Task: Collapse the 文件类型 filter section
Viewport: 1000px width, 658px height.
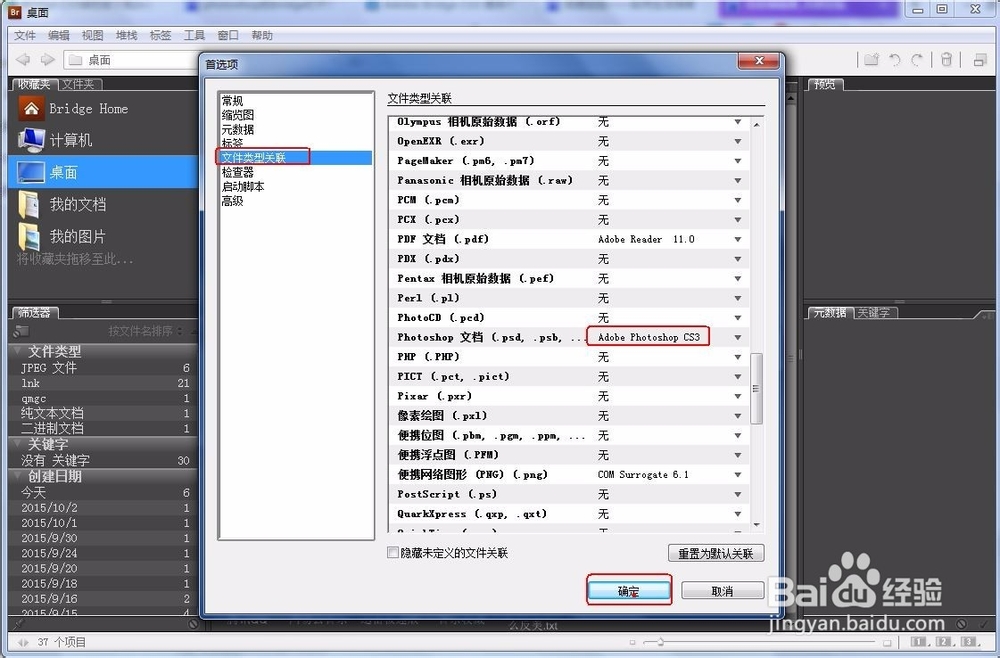Action: pyautogui.click(x=17, y=351)
